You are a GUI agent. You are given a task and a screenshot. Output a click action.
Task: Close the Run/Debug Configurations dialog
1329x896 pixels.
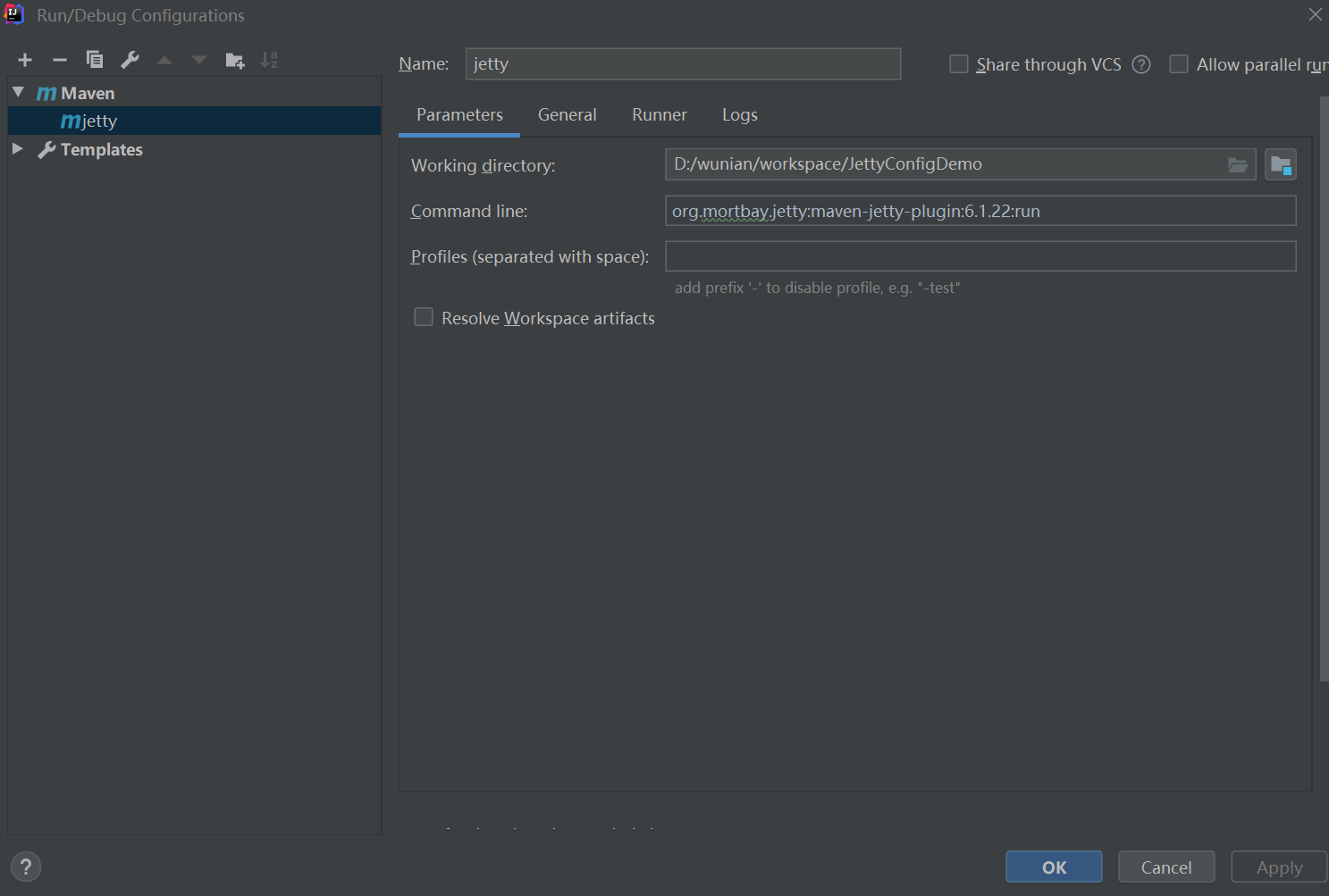1315,14
